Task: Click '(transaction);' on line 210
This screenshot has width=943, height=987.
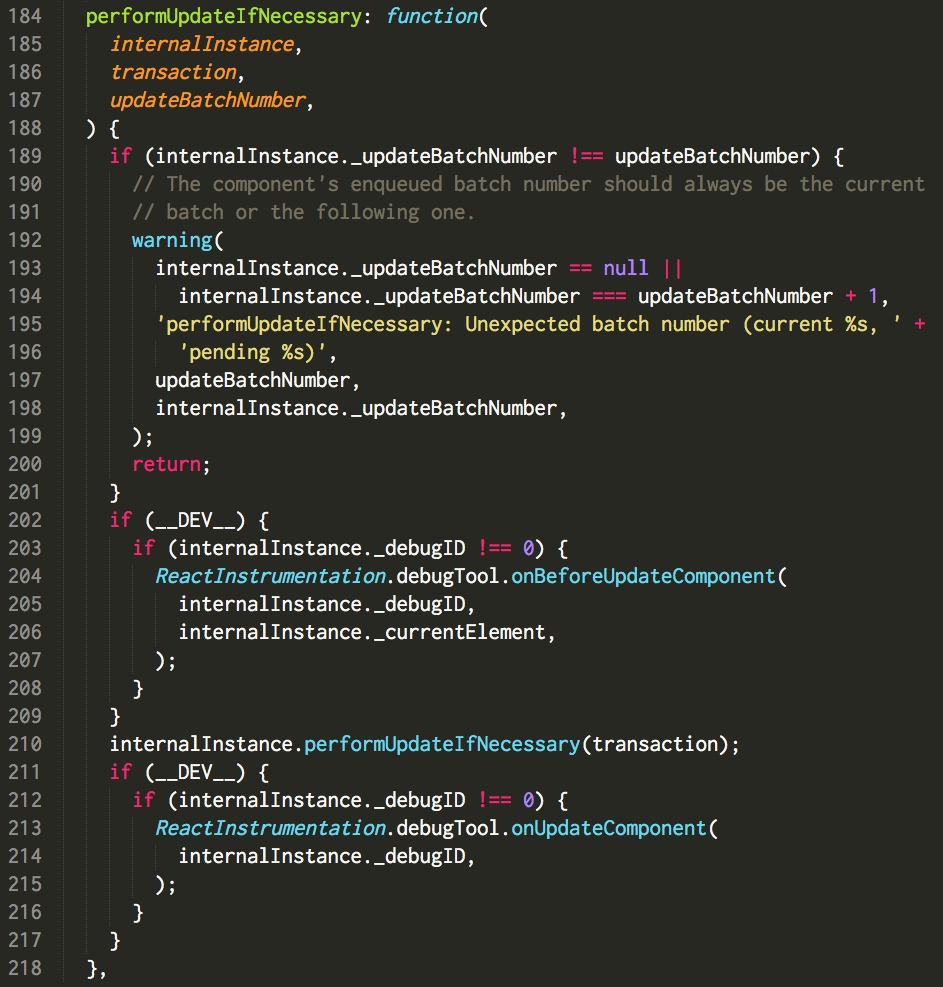Action: click(660, 744)
